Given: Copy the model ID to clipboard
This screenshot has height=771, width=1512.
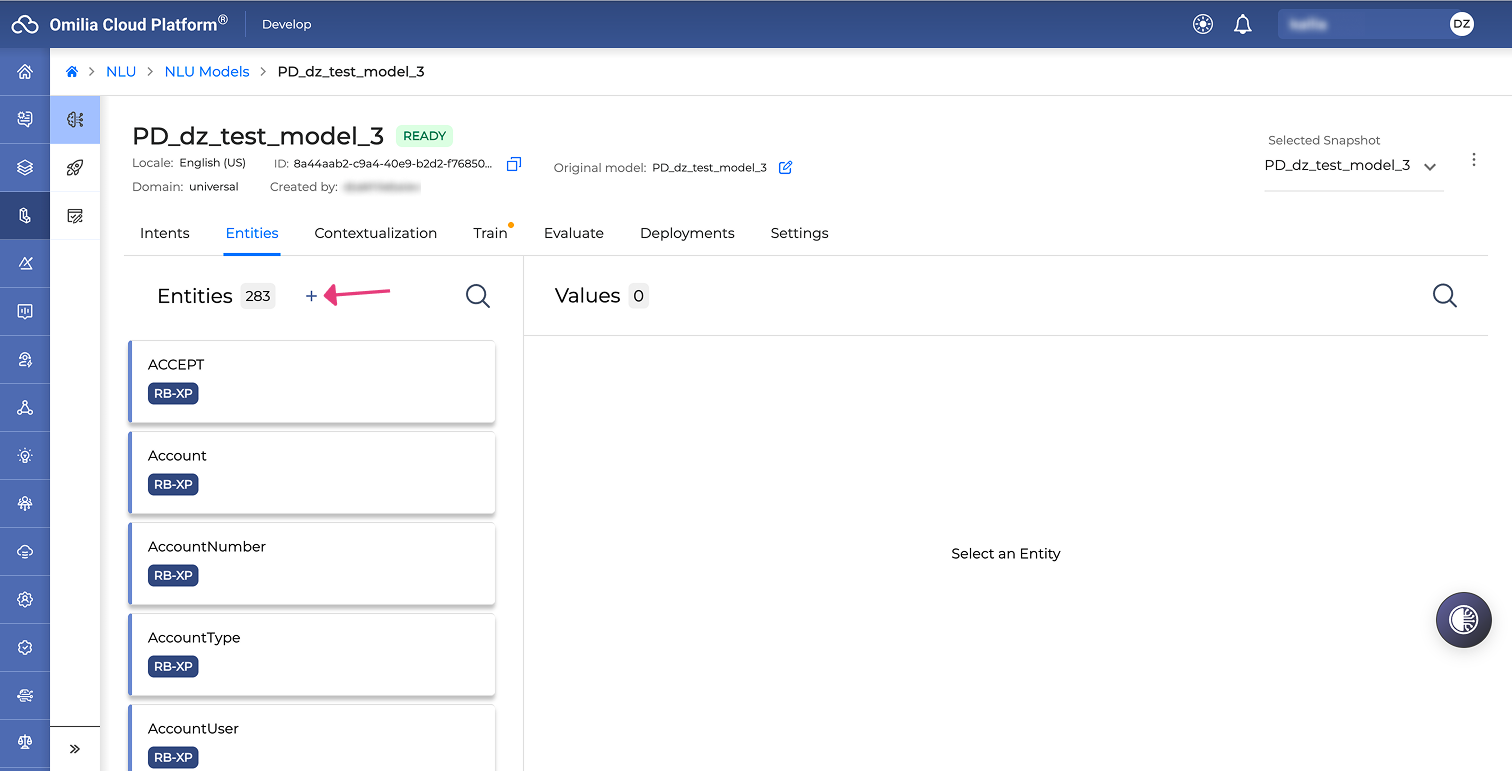Looking at the screenshot, I should [x=514, y=164].
